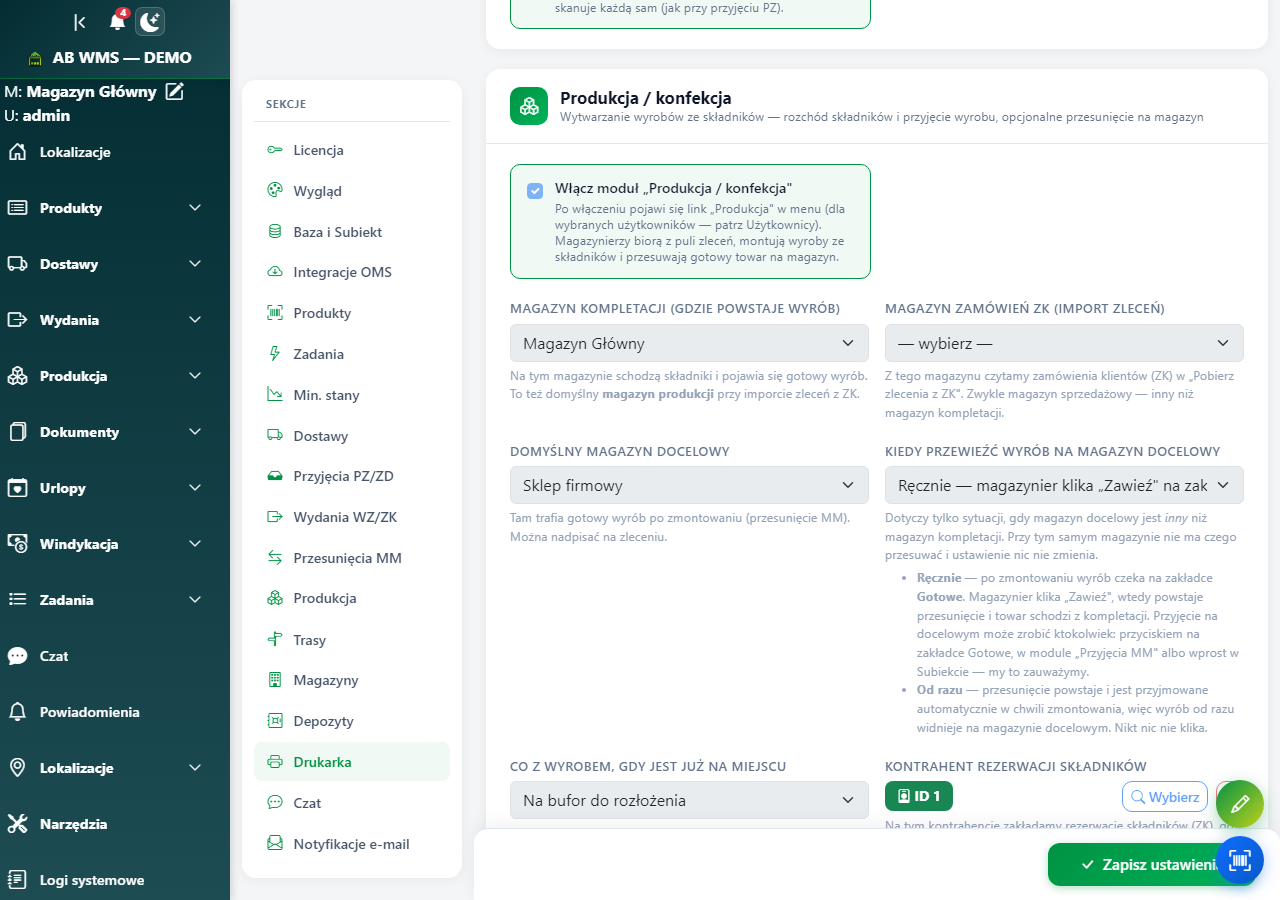Screen dimensions: 1280x900
Task: Expand the bottom Lokalizacje menu chevron
Action: pyautogui.click(x=195, y=768)
